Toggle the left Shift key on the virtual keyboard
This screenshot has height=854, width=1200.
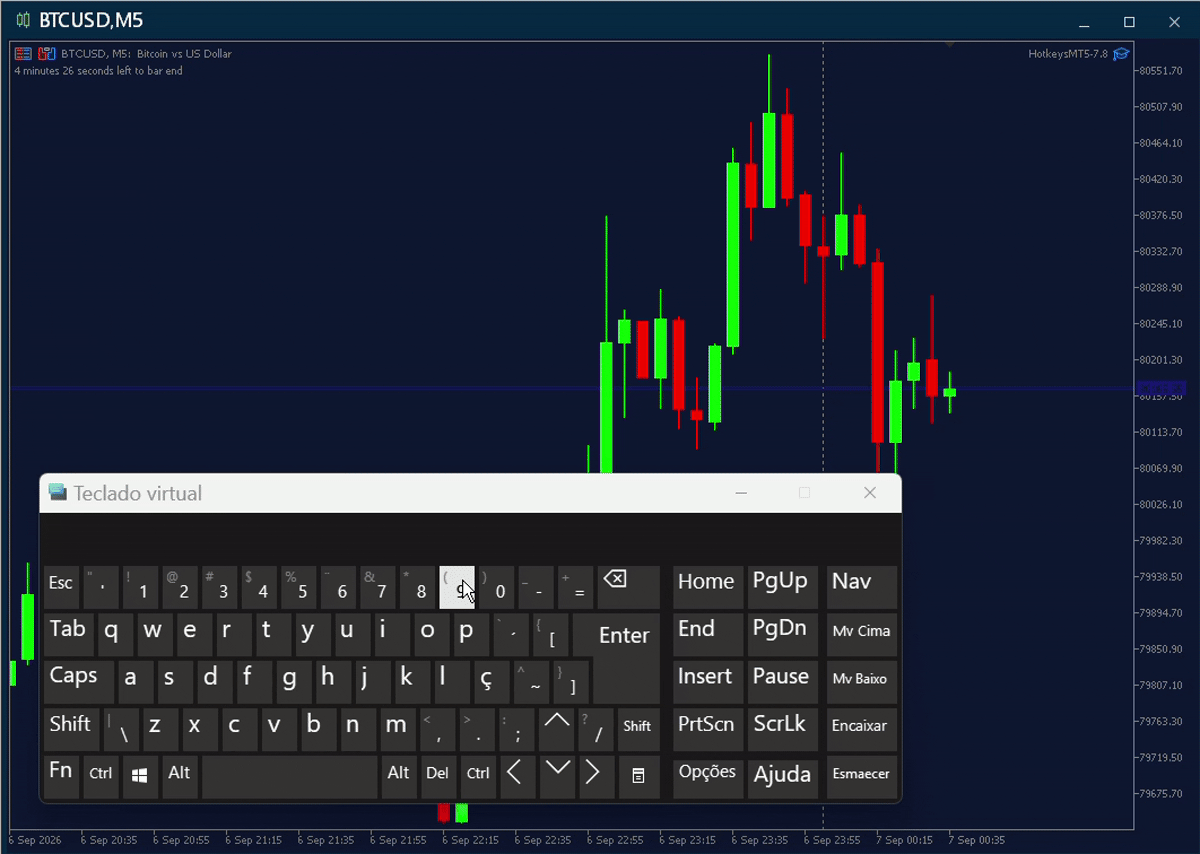pos(72,729)
